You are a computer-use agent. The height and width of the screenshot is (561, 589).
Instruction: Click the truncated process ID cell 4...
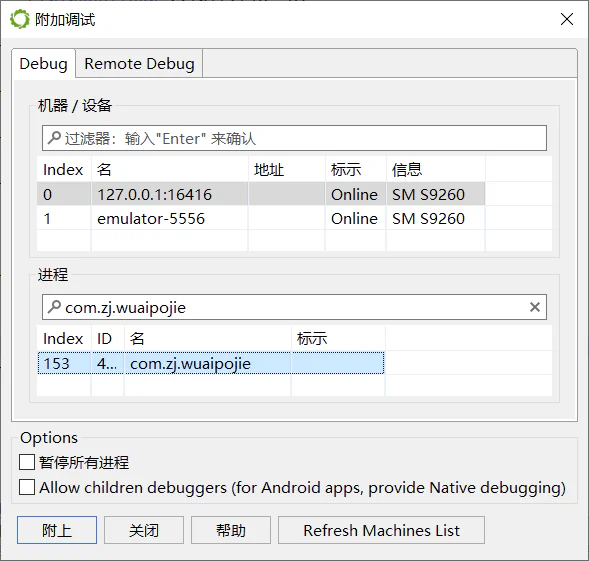pyautogui.click(x=107, y=363)
